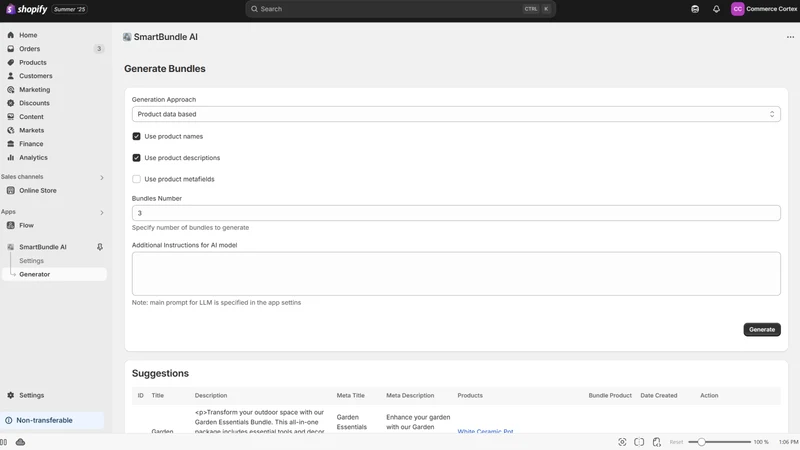The width and height of the screenshot is (800, 450).
Task: Open Generation Approach dropdown
Action: click(456, 114)
